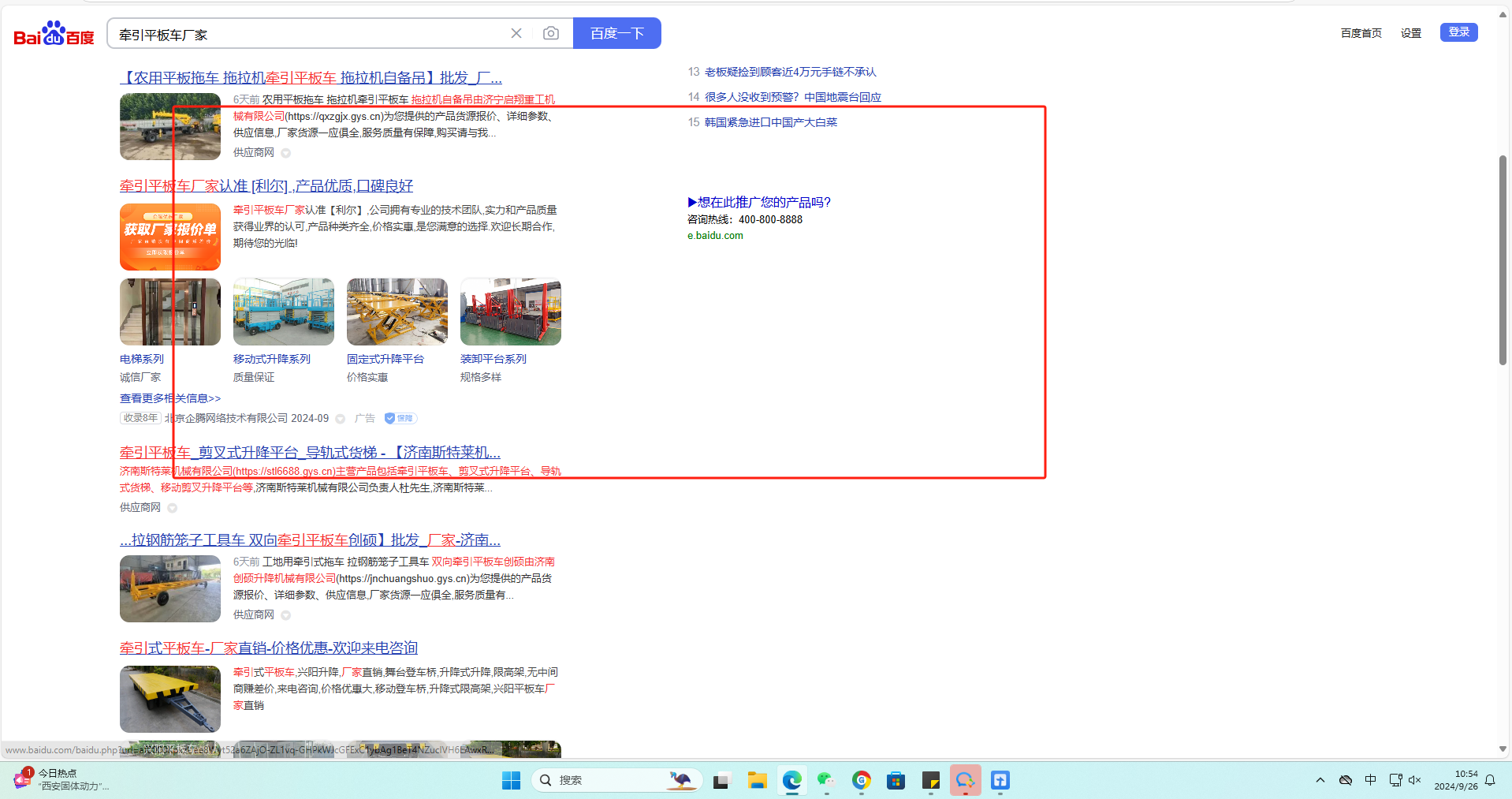Screen dimensions: 1512x799
Task: Open Google Chrome from the taskbar
Action: [x=861, y=780]
